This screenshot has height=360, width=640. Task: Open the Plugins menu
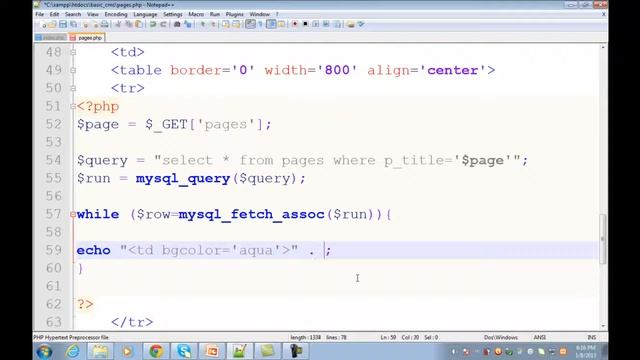click(x=235, y=14)
